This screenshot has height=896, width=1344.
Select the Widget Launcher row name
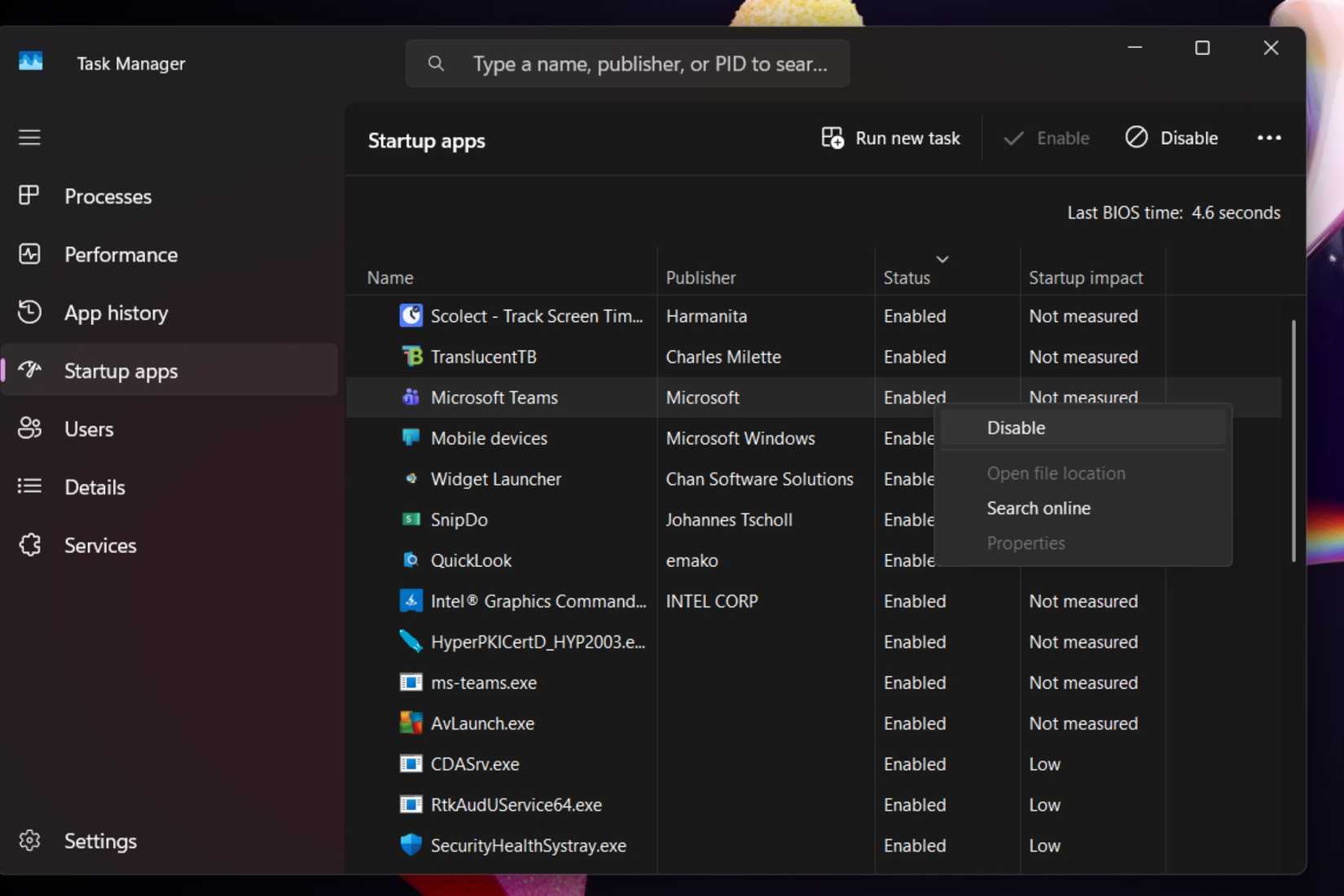tap(495, 479)
